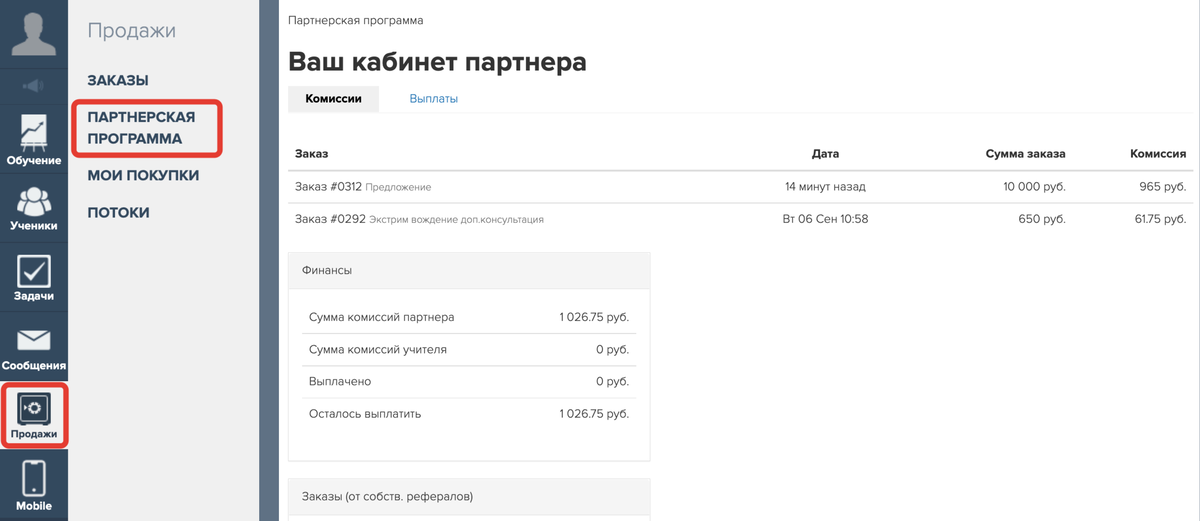1200x521 pixels.
Task: Click the '14 минут назад' date cell
Action: (825, 186)
